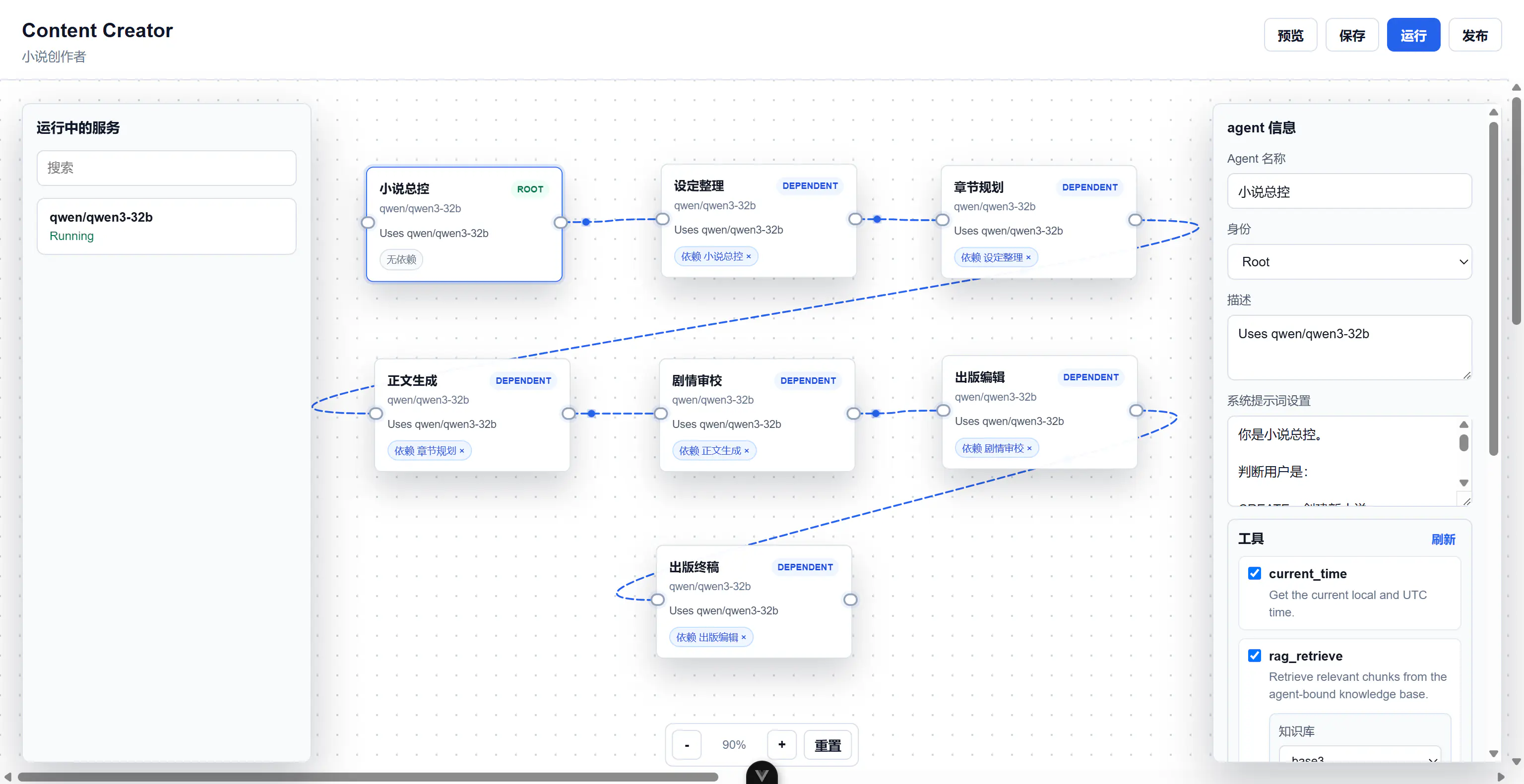The image size is (1524, 784).
Task: Select the 正文生成 node card
Action: [472, 415]
